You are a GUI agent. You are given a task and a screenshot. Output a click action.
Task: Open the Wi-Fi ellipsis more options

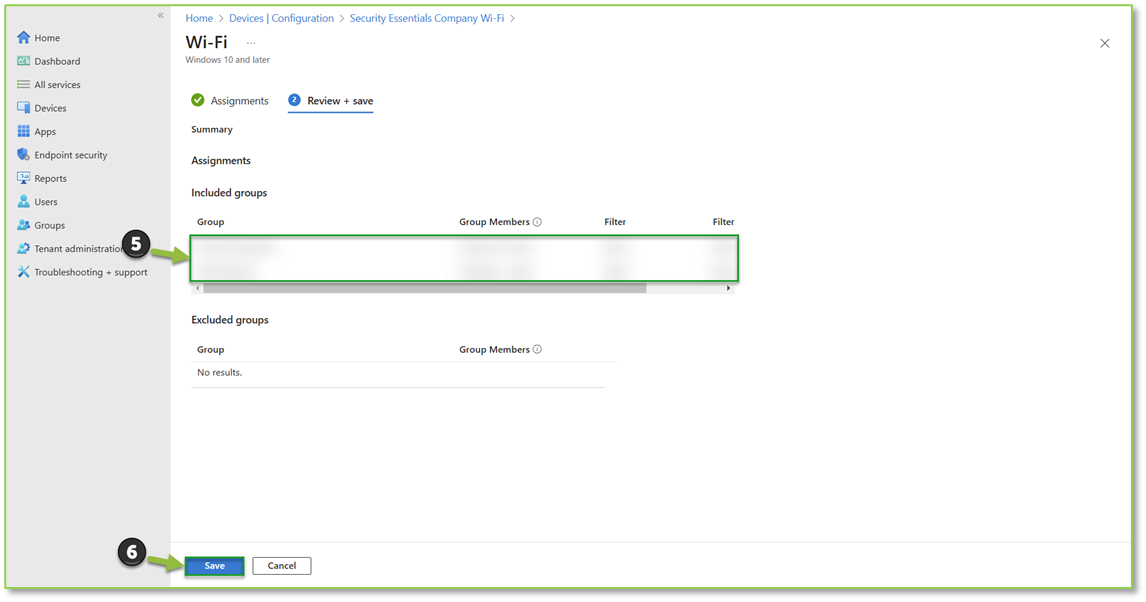click(x=251, y=43)
